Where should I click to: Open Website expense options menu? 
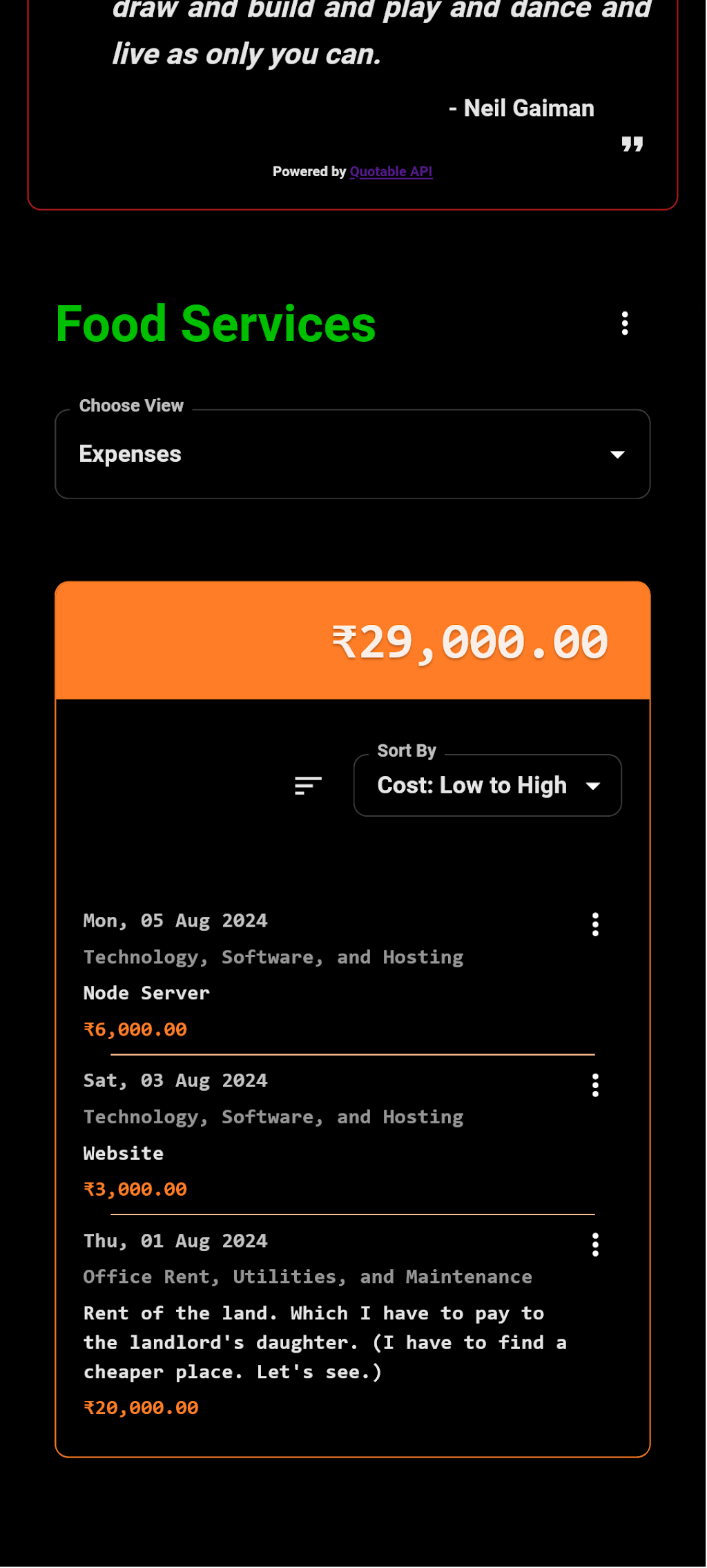(595, 1085)
